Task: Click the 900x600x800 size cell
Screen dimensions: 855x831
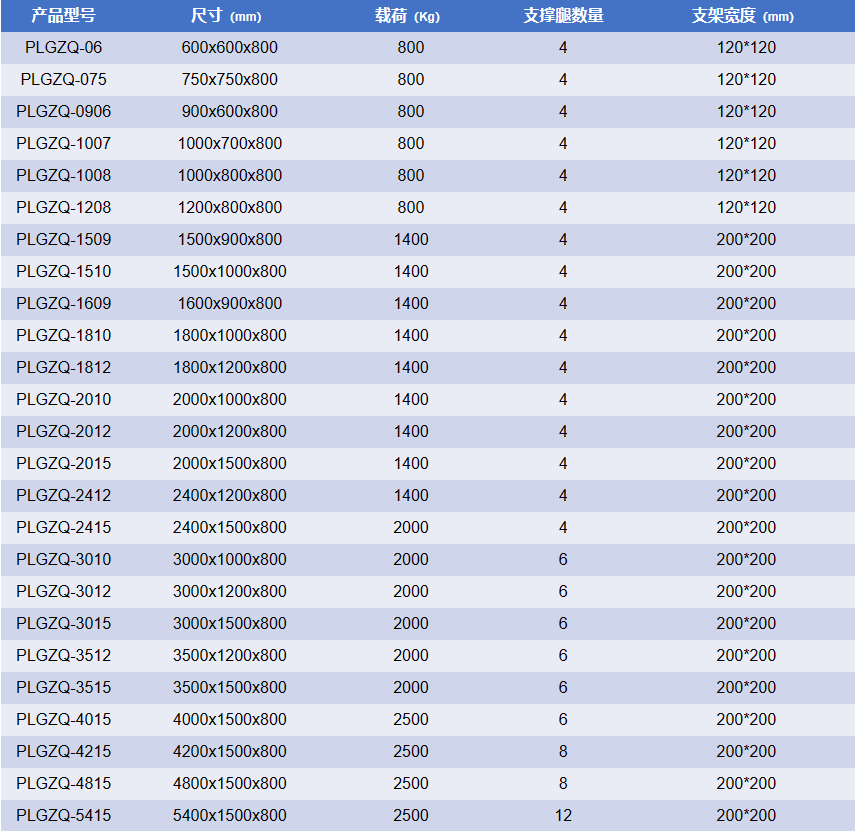Action: 230,111
